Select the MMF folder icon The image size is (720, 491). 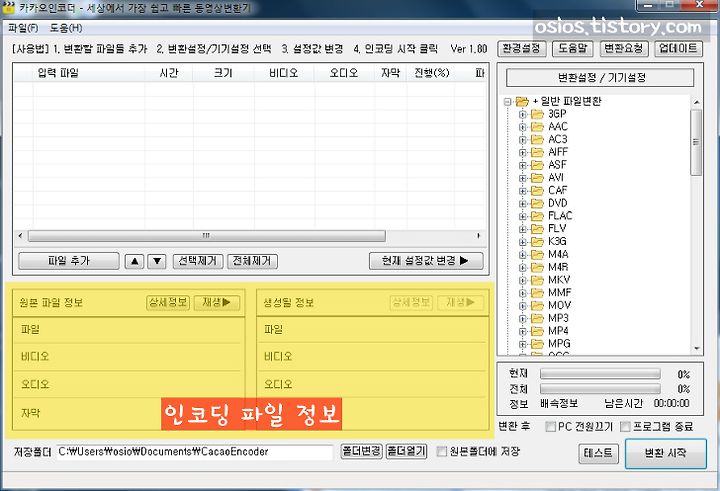coord(537,293)
